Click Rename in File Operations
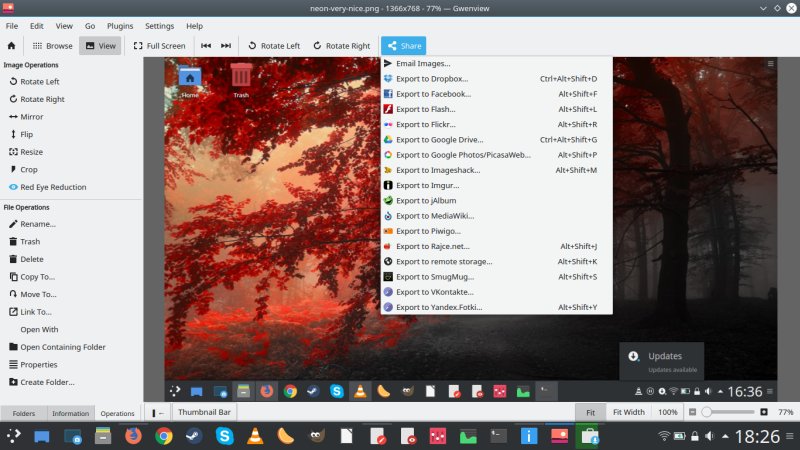The width and height of the screenshot is (800, 450). point(32,224)
